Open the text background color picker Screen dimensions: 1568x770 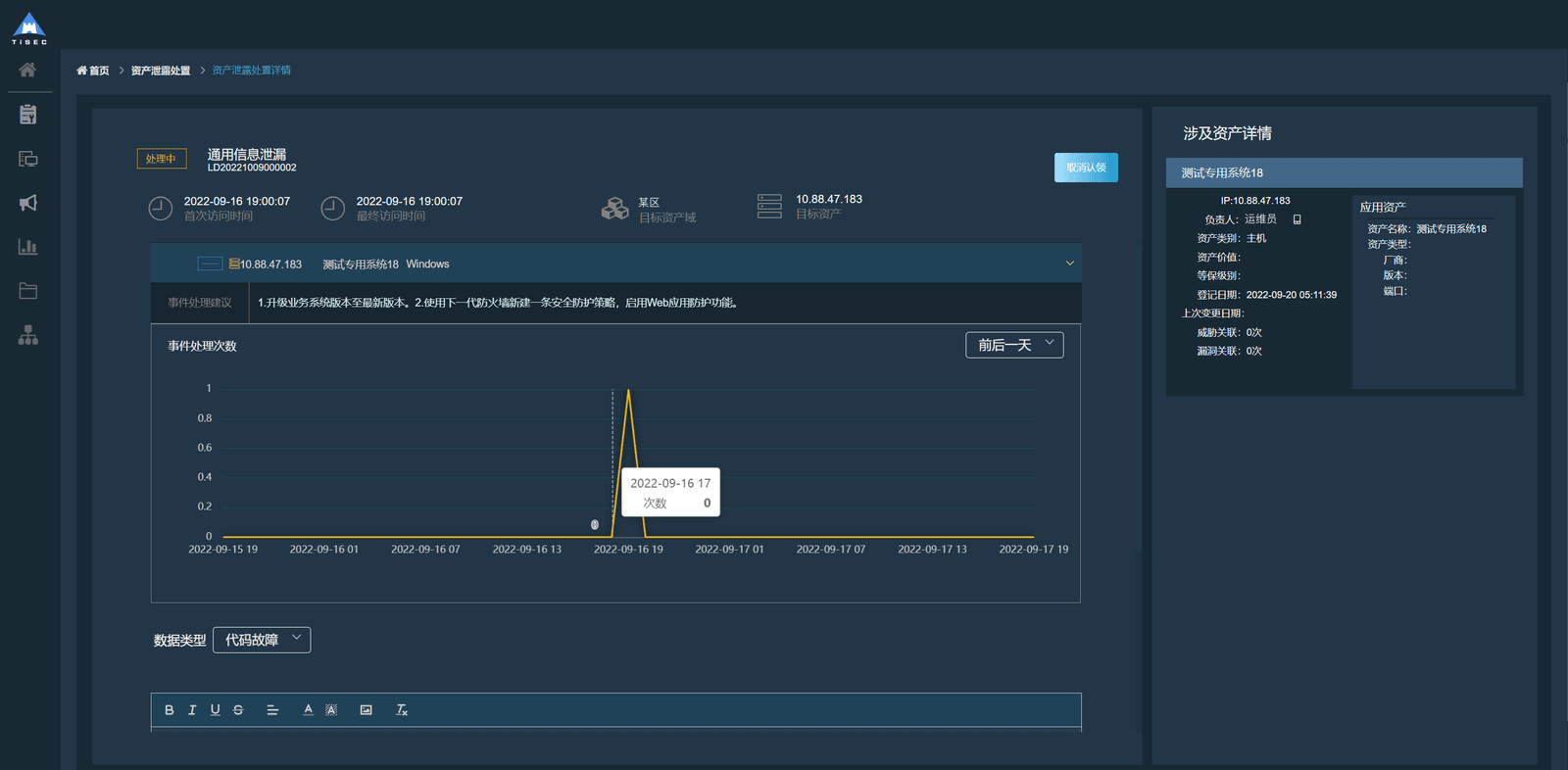[331, 710]
